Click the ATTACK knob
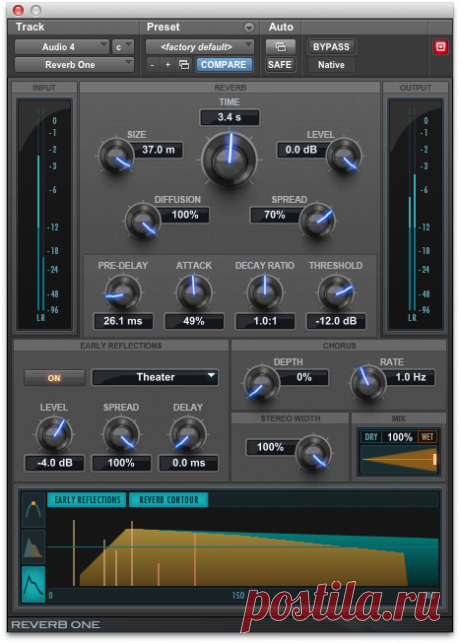This screenshot has height=643, width=460. pos(194,293)
